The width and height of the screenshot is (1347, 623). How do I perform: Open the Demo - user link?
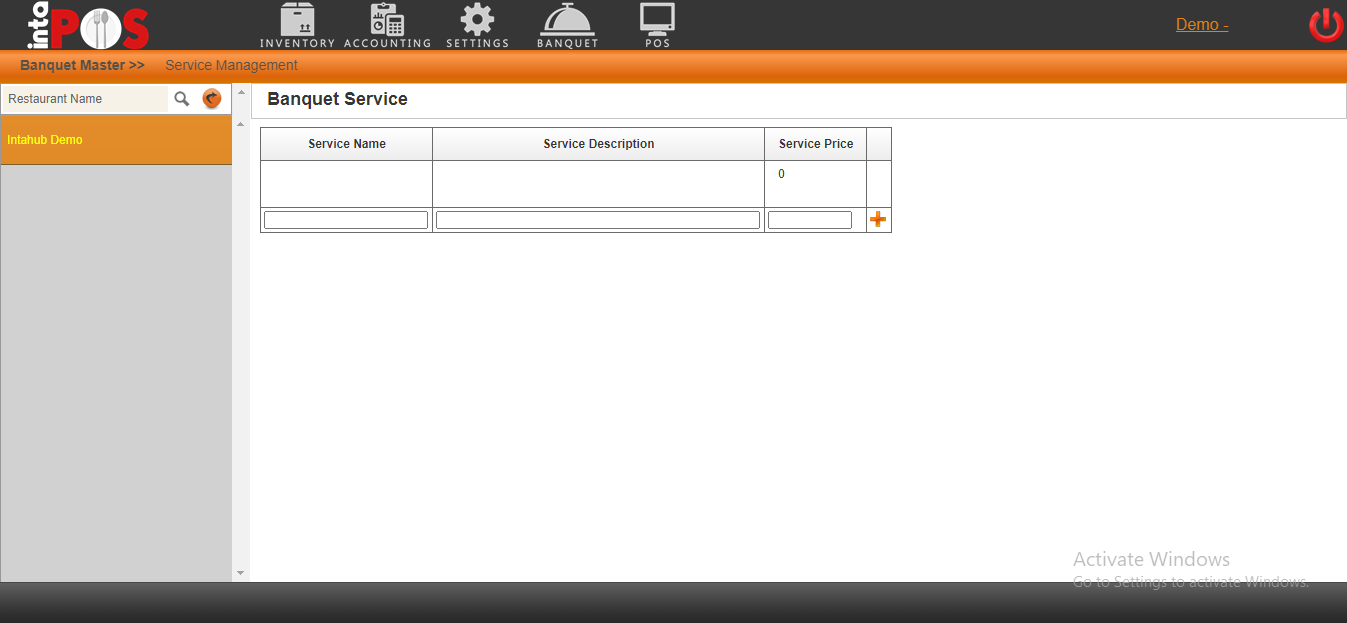(x=1202, y=25)
